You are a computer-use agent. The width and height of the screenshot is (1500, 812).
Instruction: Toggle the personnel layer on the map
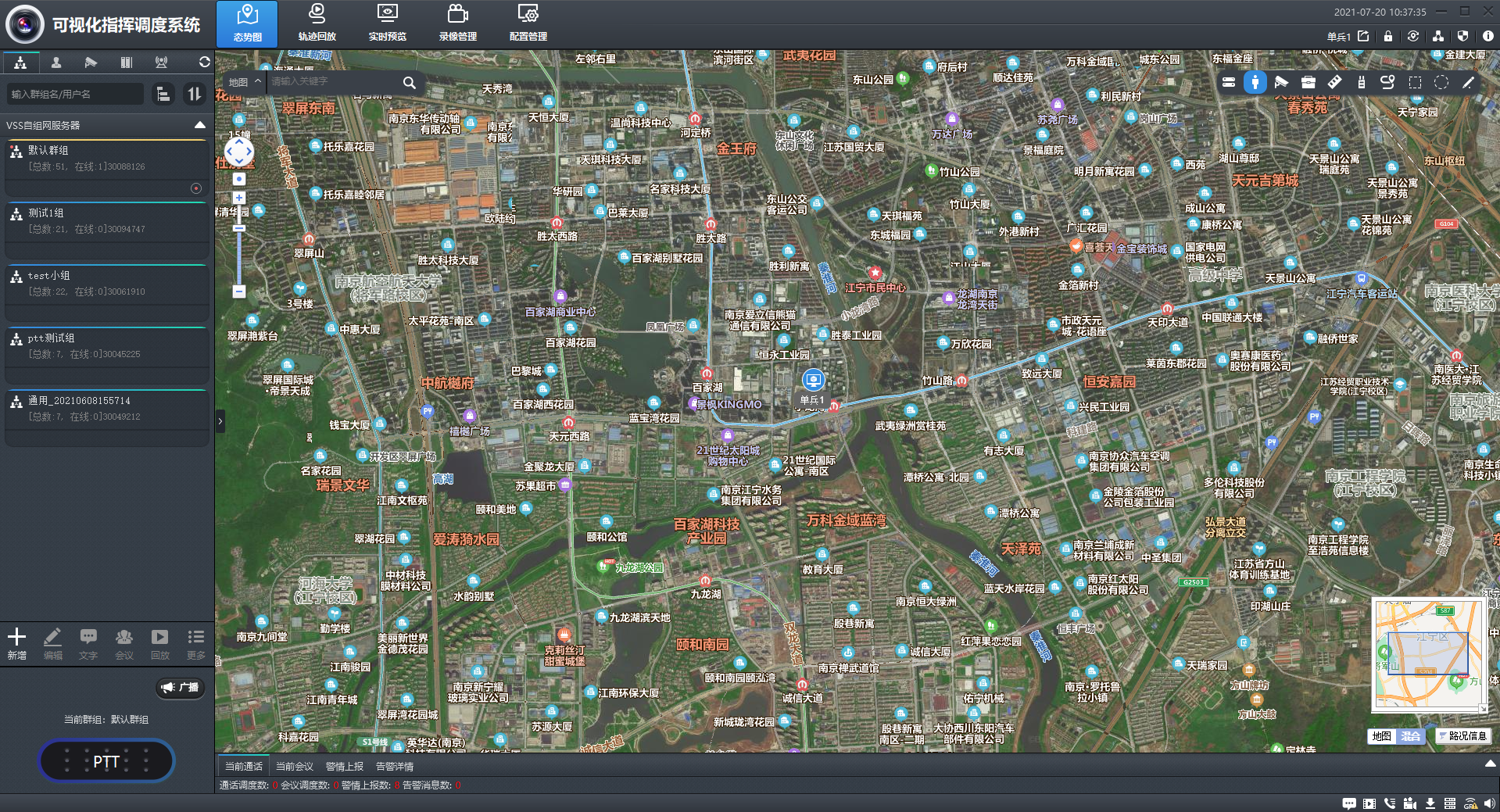click(x=1255, y=82)
